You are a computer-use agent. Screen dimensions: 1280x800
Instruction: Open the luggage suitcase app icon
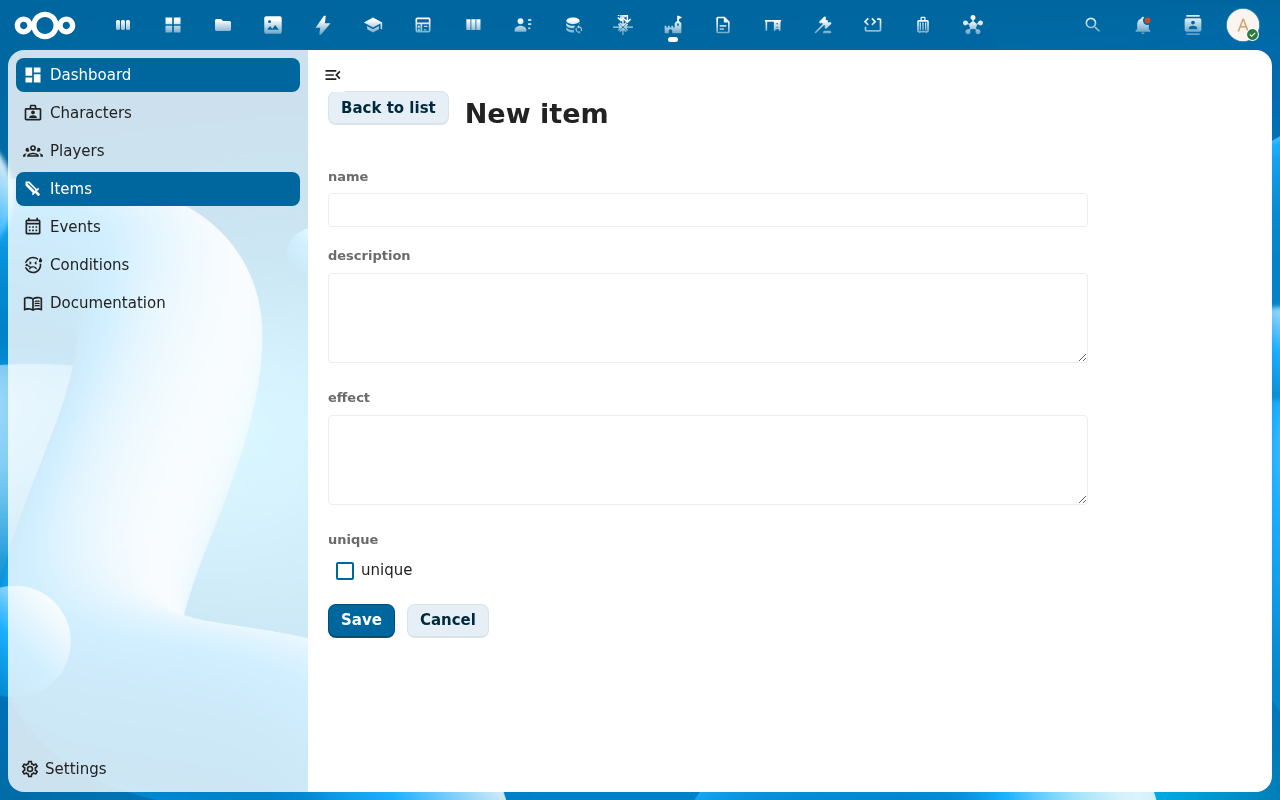coord(923,25)
